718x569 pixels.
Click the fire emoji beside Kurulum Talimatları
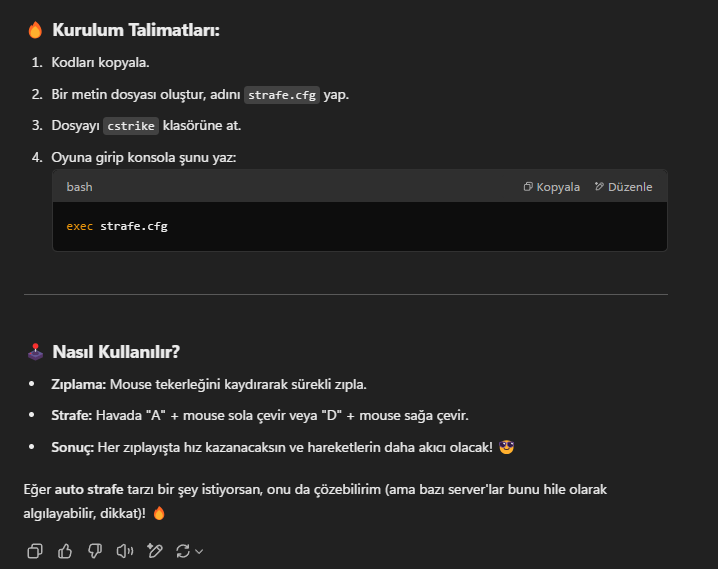[35, 30]
